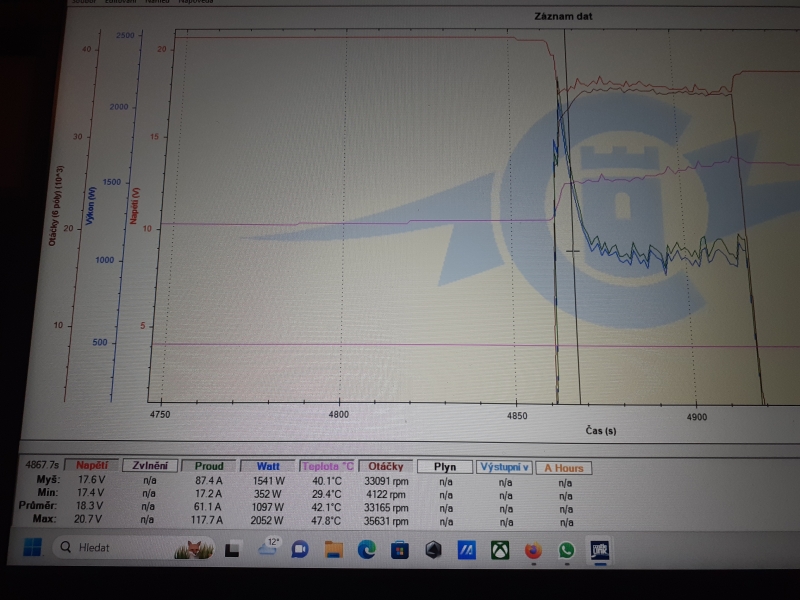Click the Myš current value 87.4 A
The height and width of the screenshot is (600, 800).
tap(209, 480)
